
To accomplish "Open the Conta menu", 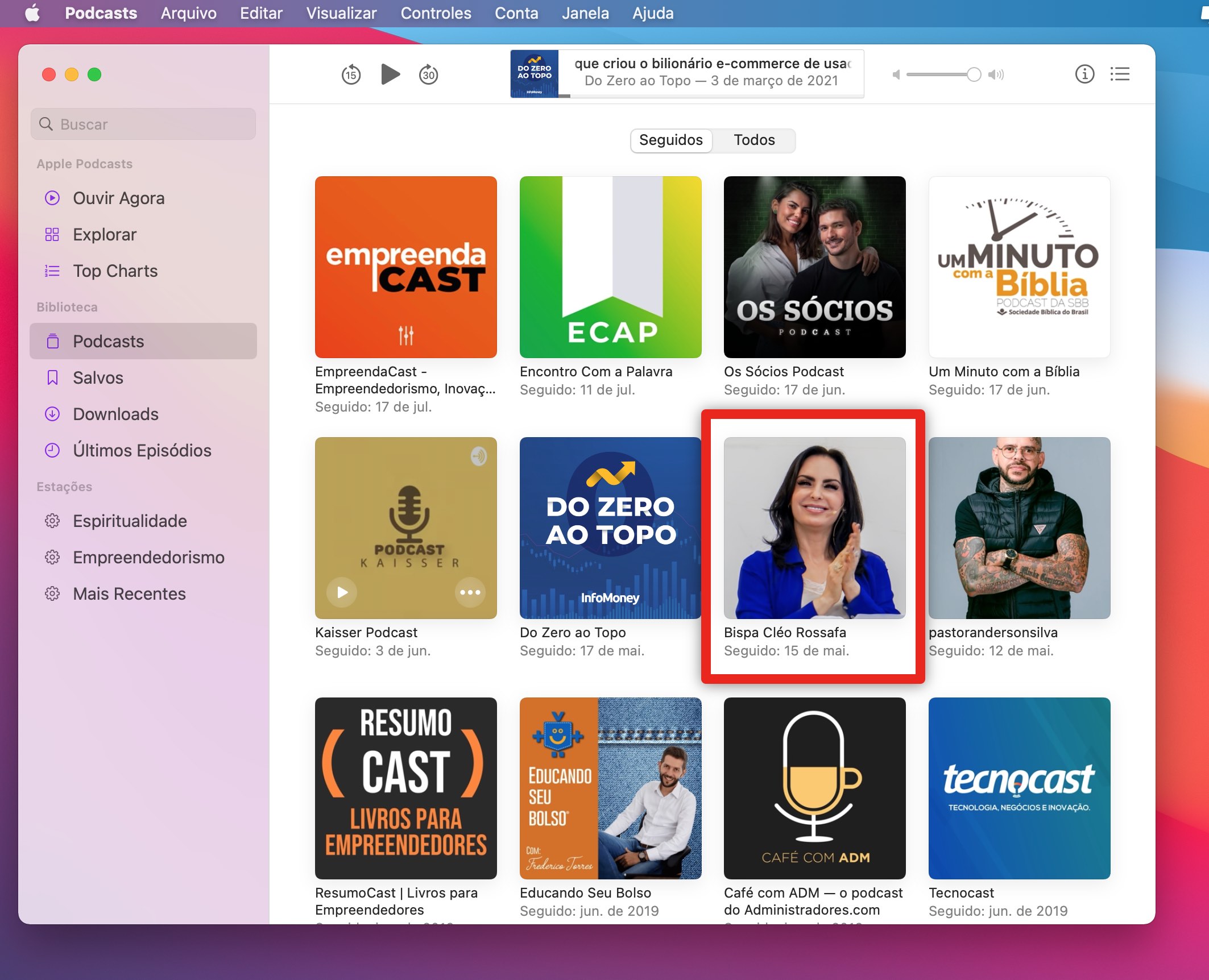I will tap(515, 13).
